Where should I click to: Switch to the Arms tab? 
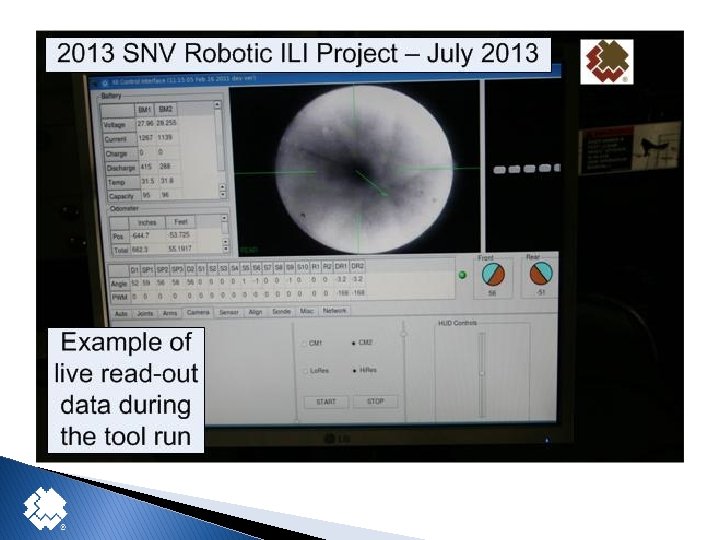tap(170, 313)
